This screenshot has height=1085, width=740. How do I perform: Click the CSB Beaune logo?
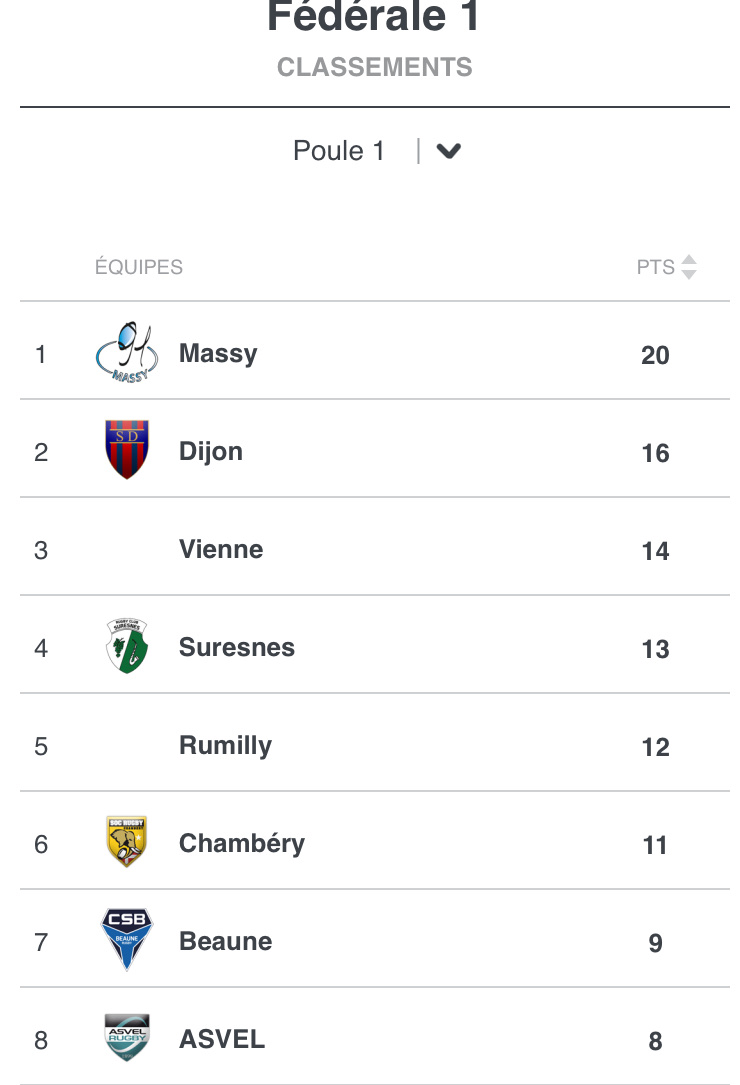point(127,940)
